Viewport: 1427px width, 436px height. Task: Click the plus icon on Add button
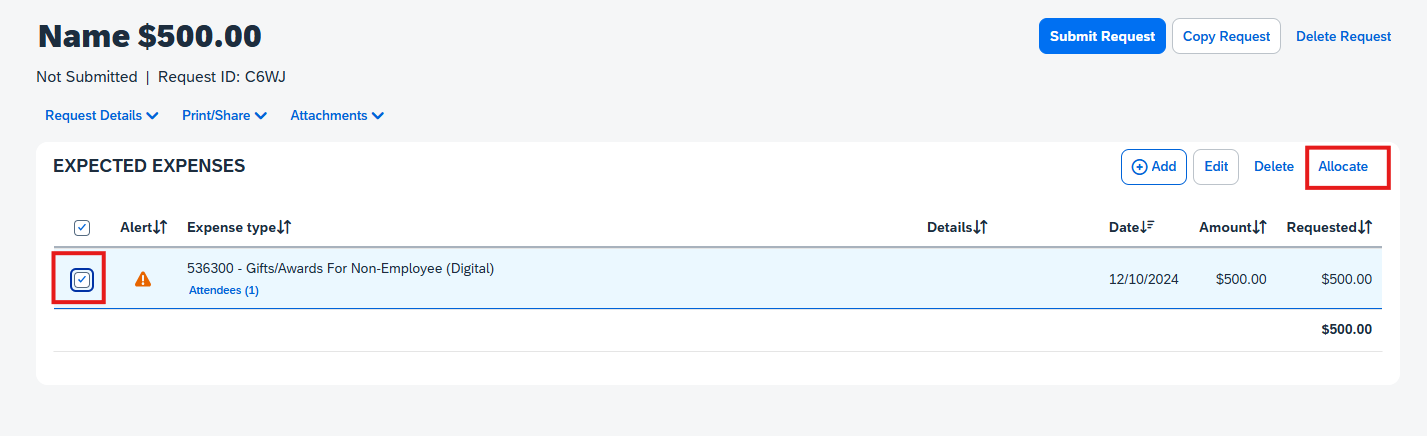(1139, 167)
